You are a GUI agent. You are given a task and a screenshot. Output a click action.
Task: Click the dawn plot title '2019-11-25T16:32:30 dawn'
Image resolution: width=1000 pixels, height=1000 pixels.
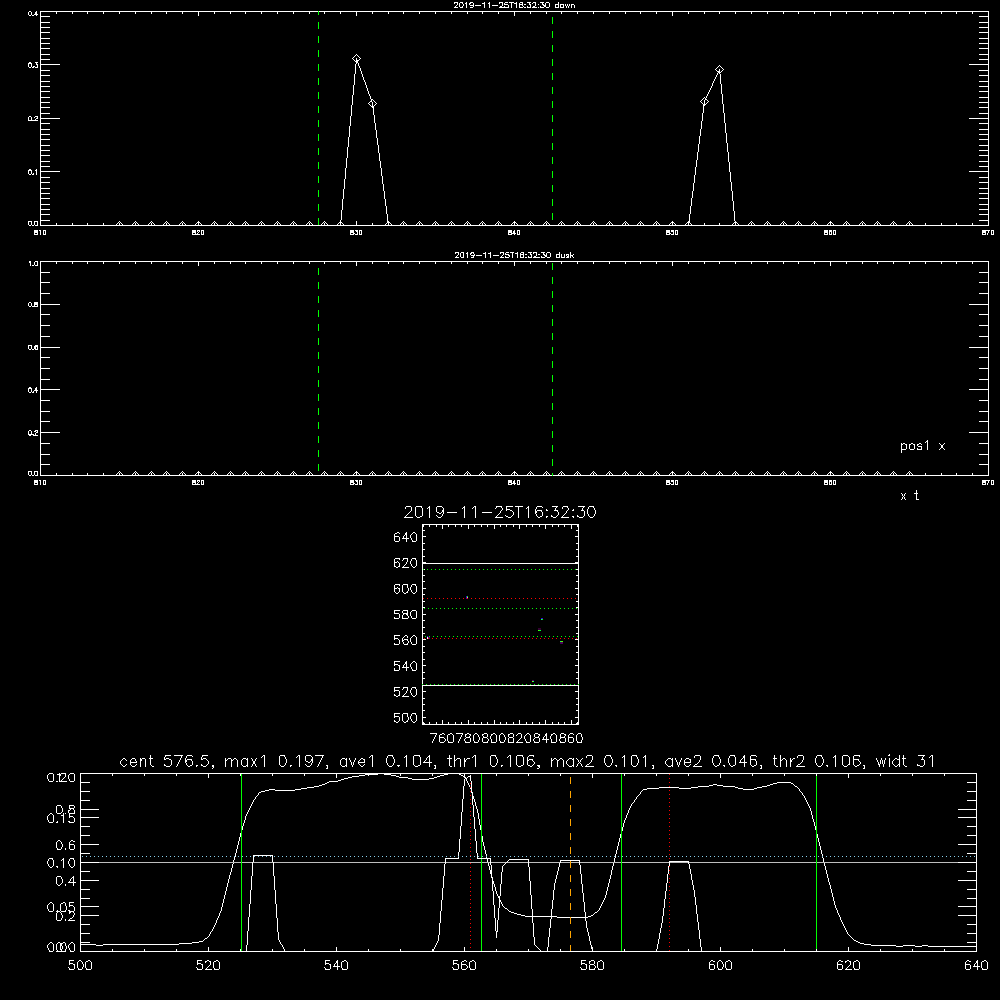[x=514, y=5]
